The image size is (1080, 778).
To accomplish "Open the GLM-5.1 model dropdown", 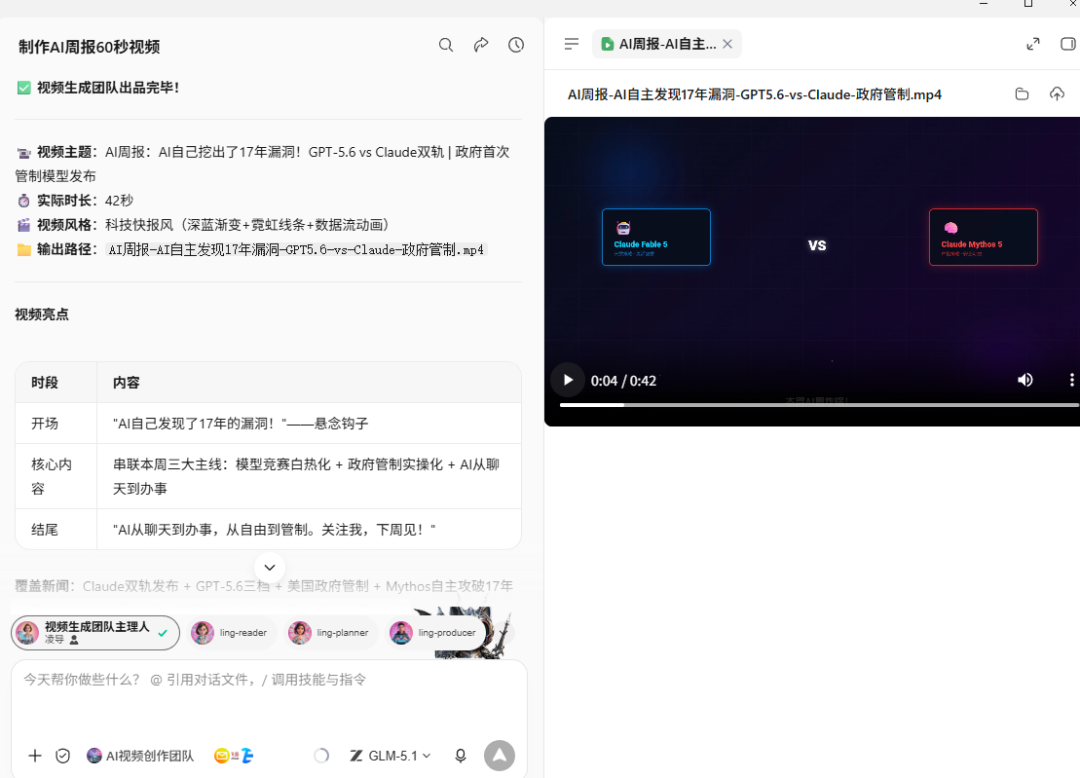I will [x=391, y=756].
